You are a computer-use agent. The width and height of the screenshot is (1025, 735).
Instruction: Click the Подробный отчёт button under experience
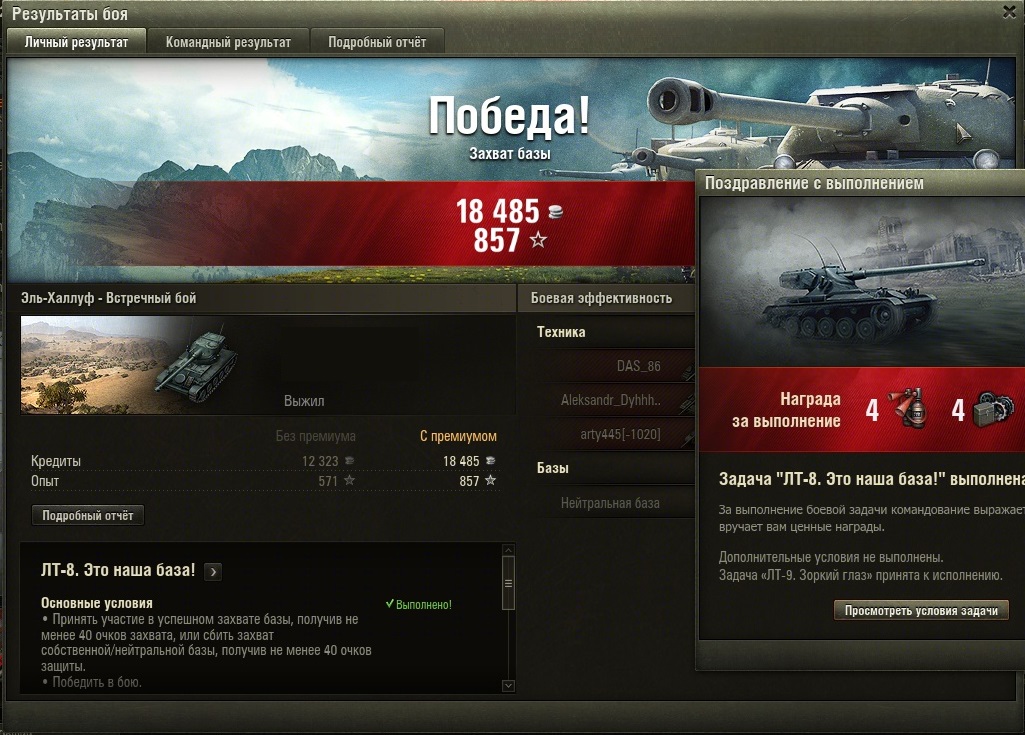click(88, 515)
